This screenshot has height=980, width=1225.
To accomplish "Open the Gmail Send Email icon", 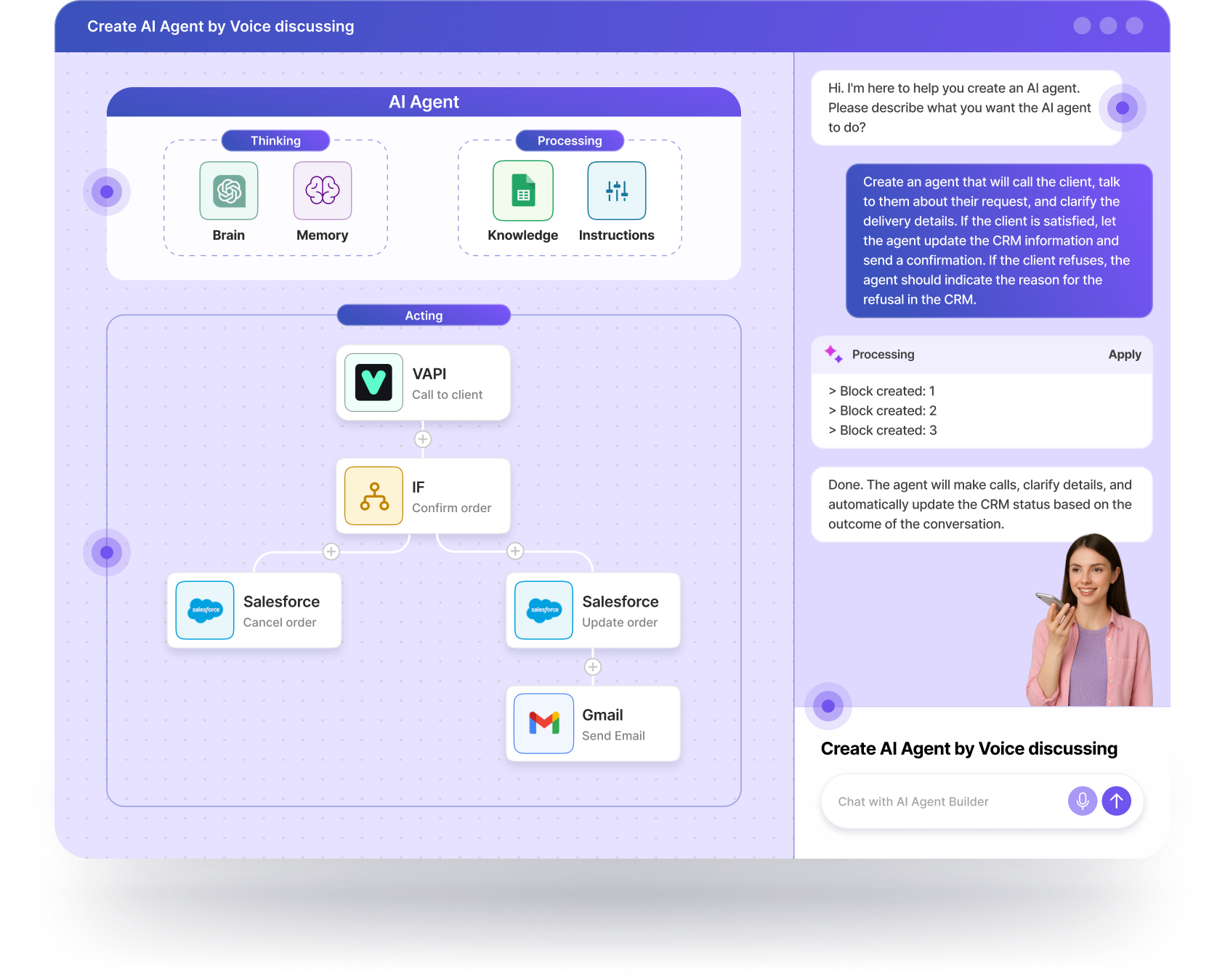I will [543, 723].
